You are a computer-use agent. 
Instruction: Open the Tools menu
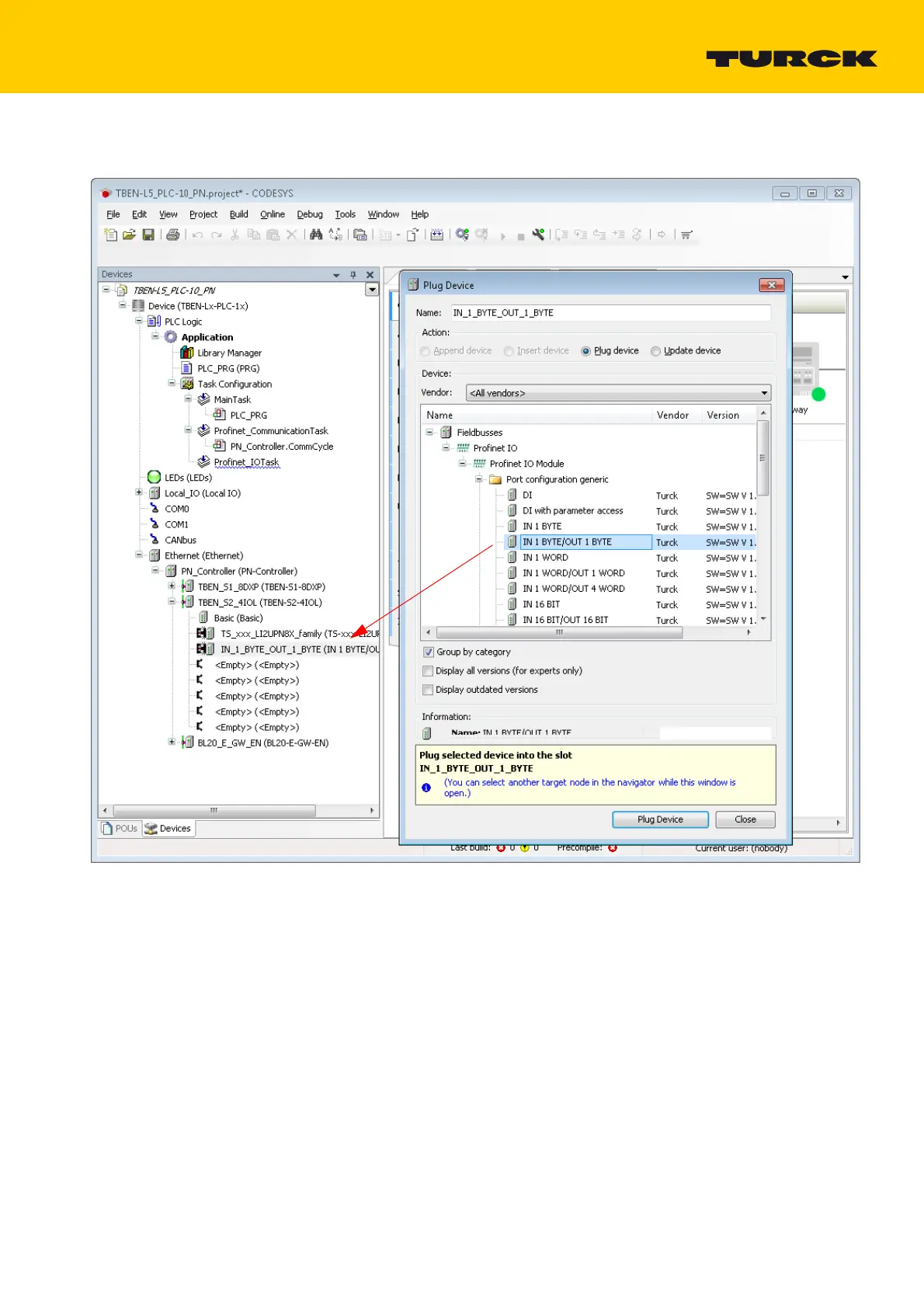click(346, 214)
